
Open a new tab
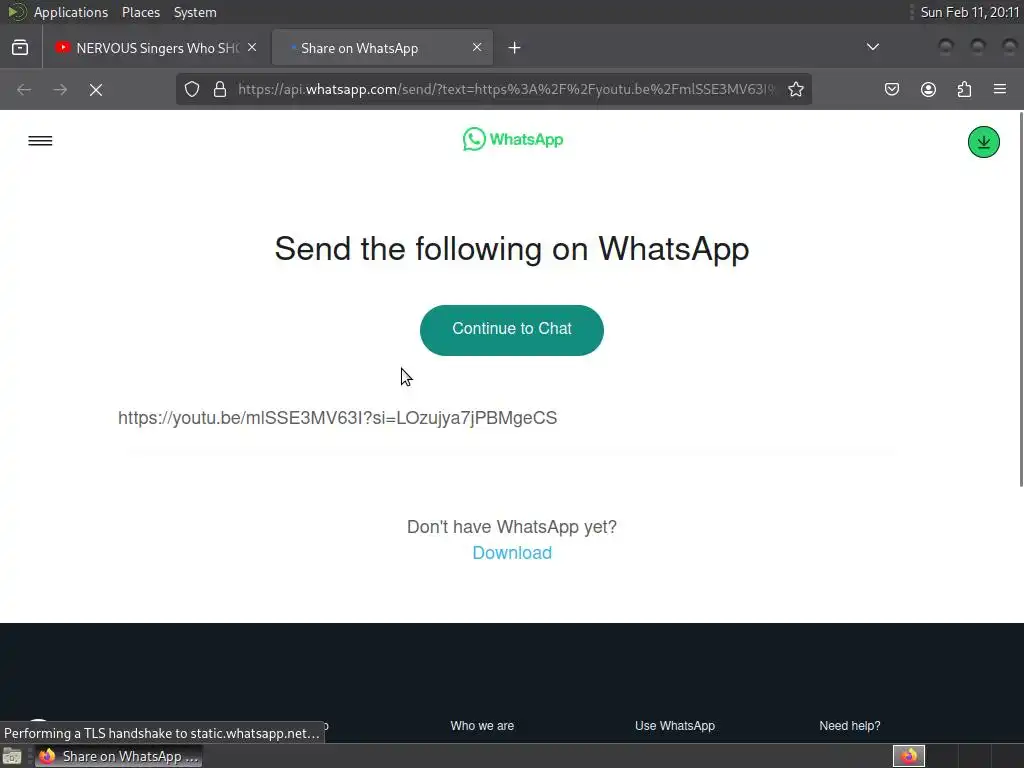tap(515, 48)
